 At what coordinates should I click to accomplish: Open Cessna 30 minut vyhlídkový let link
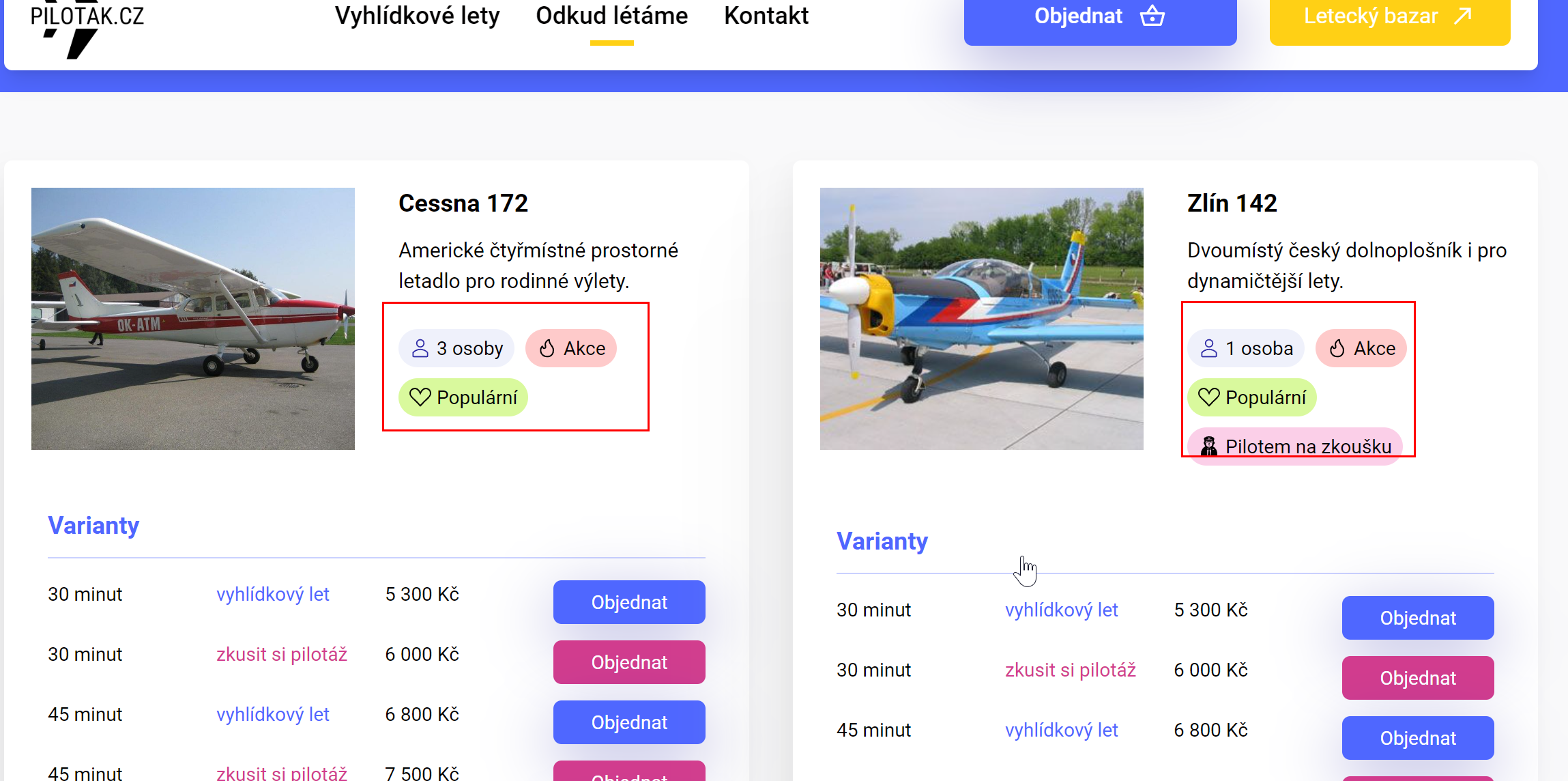point(273,594)
